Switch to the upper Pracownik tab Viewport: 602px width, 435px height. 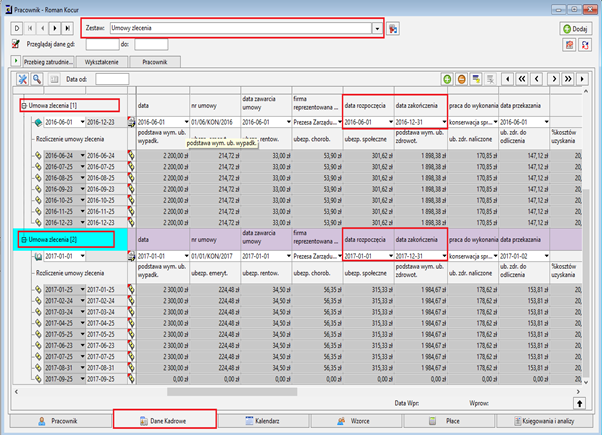point(155,62)
